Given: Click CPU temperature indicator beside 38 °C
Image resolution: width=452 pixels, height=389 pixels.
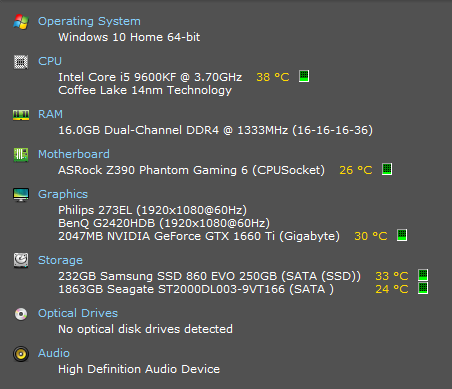Looking at the screenshot, I should (x=304, y=76).
